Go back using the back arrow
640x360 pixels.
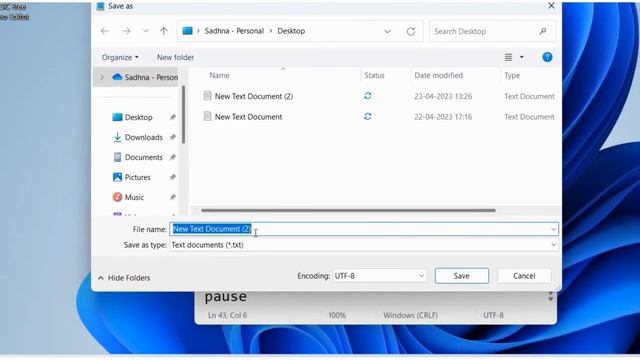tap(104, 31)
